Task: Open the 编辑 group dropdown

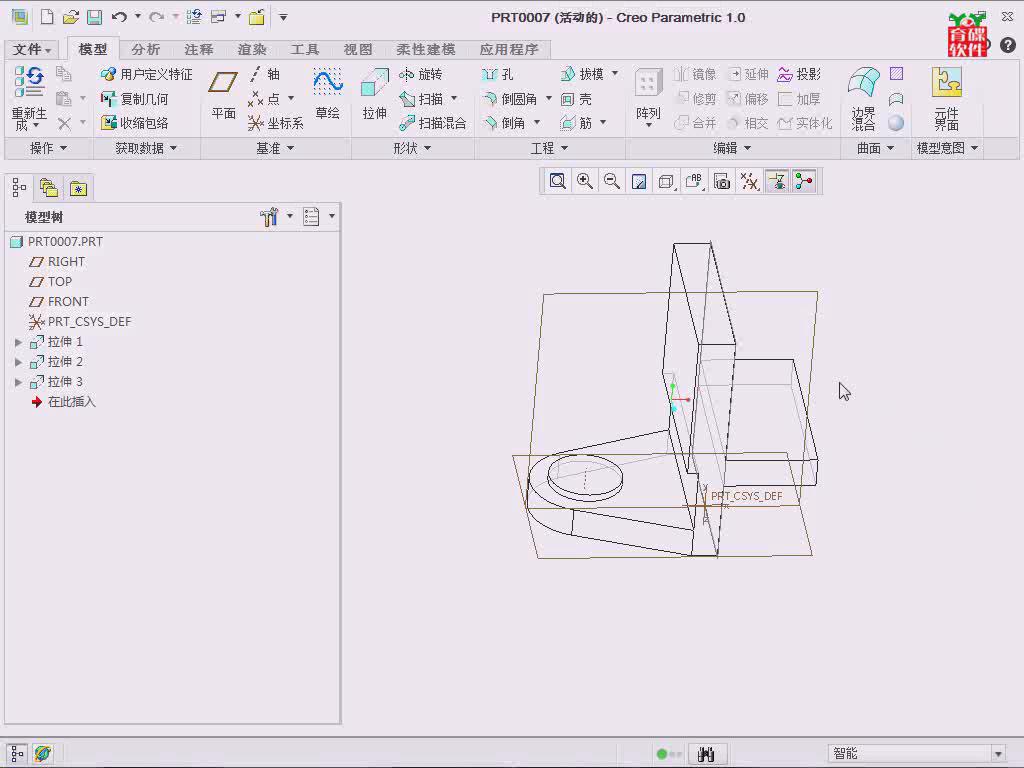Action: click(731, 148)
